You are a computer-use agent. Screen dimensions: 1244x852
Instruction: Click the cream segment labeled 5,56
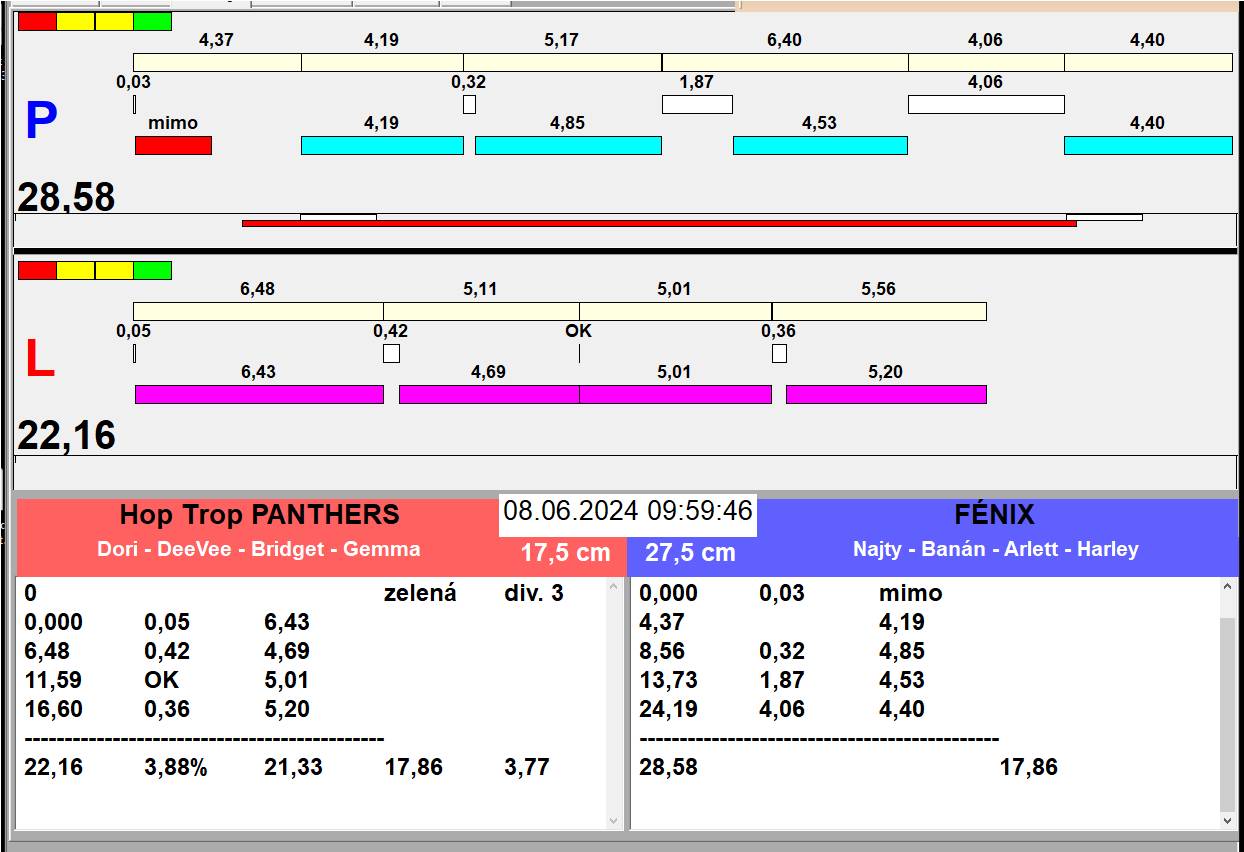pyautogui.click(x=879, y=311)
